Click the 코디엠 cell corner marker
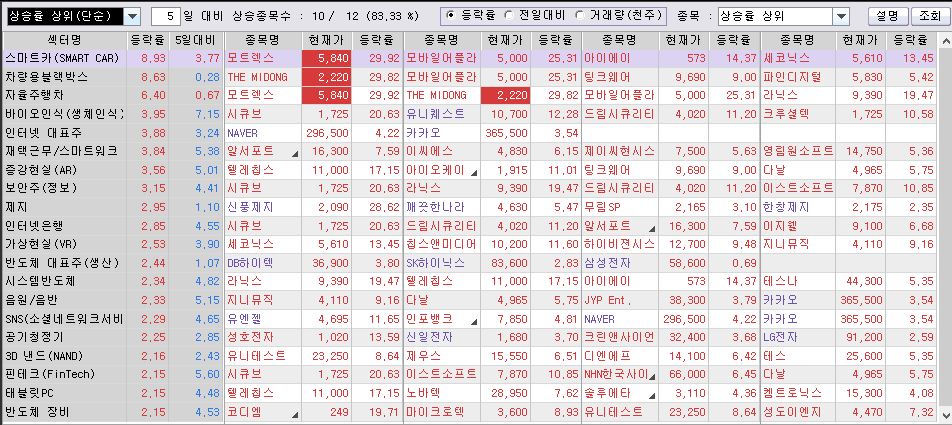This screenshot has height=425, width=952. tap(295, 416)
